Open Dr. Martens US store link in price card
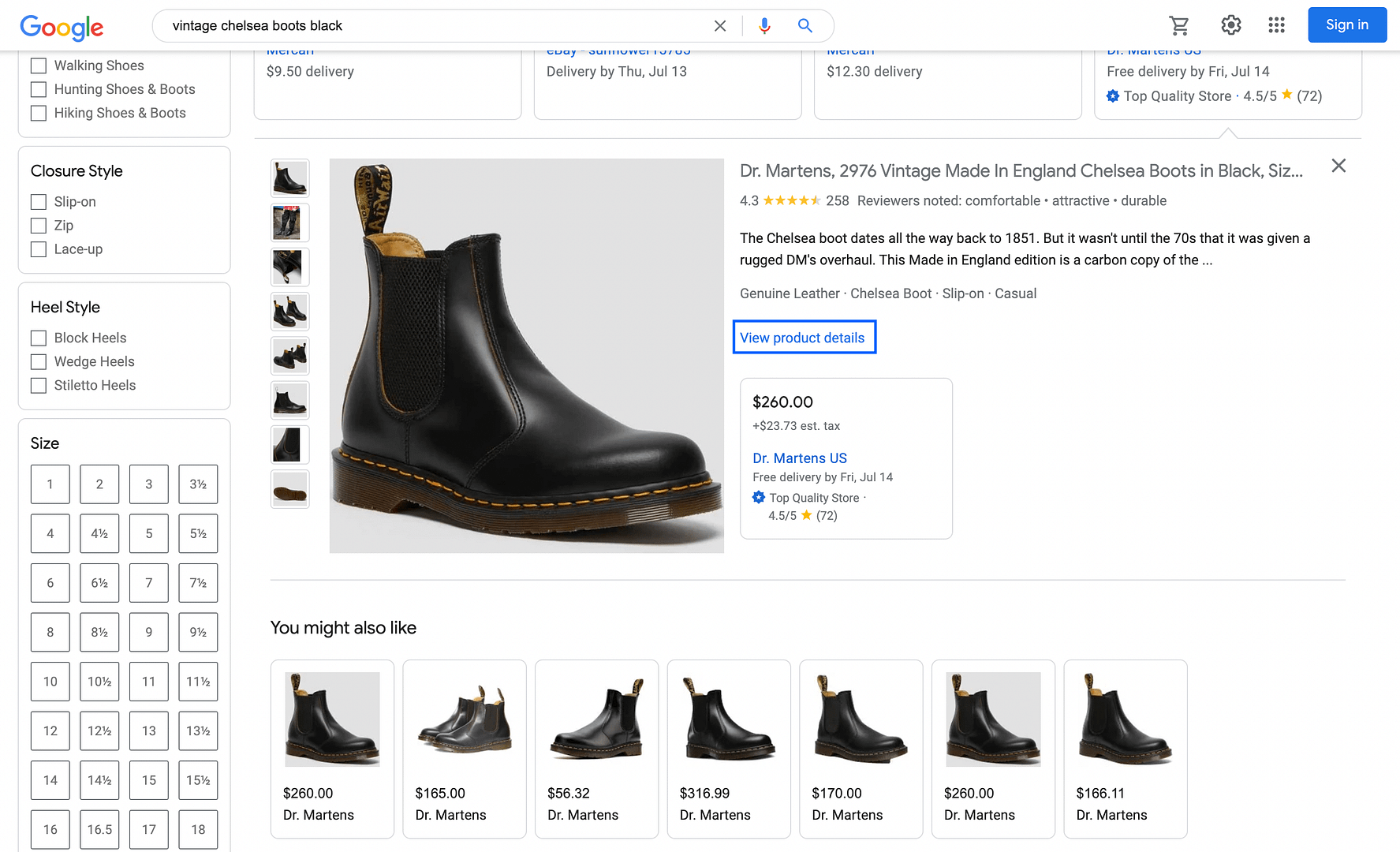 point(799,458)
